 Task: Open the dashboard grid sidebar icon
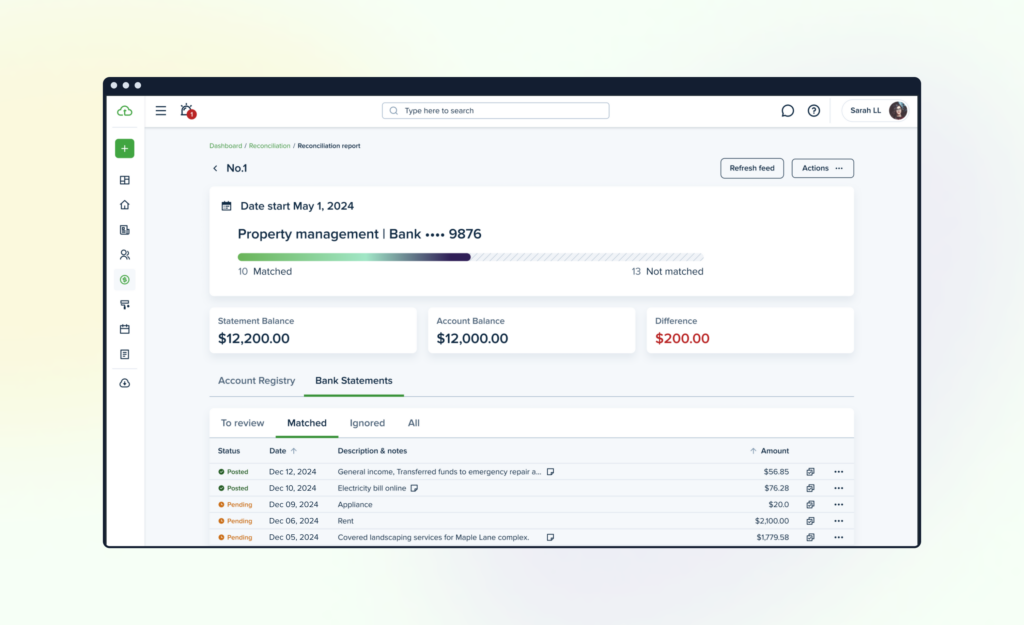coord(125,180)
